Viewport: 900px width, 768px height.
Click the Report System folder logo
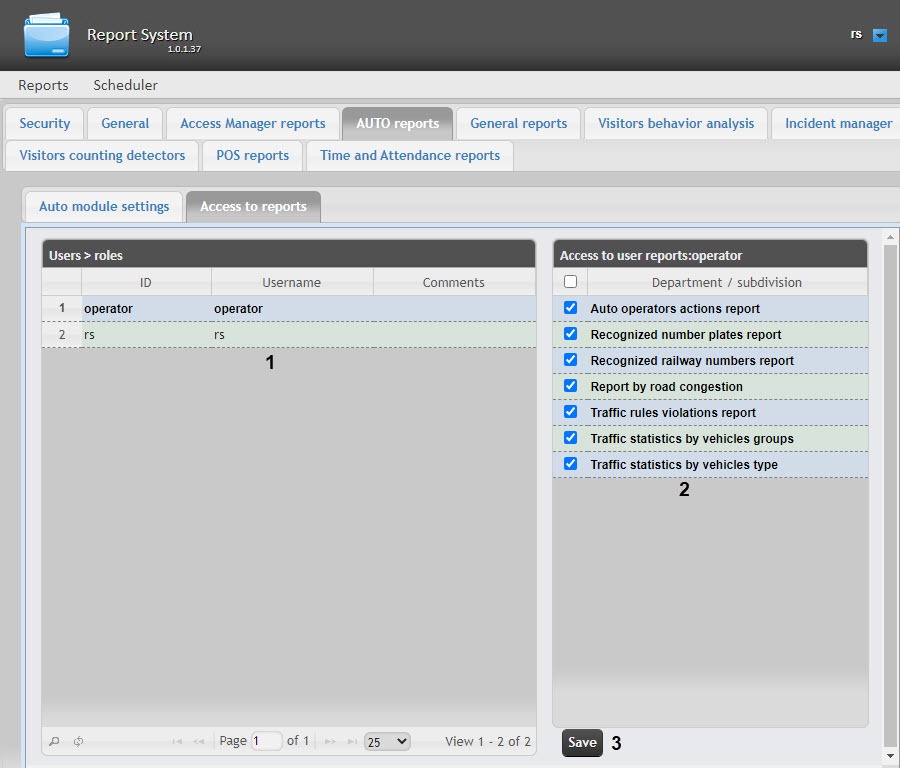[x=47, y=35]
